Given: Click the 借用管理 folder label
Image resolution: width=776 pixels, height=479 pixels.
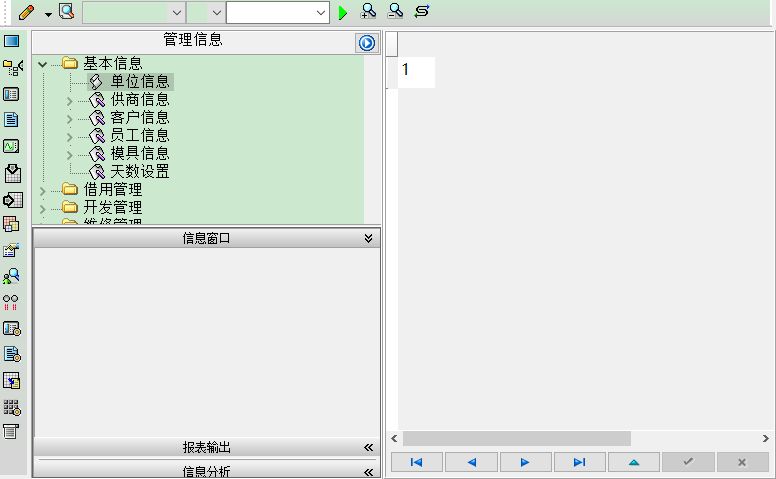Looking at the screenshot, I should [x=113, y=190].
